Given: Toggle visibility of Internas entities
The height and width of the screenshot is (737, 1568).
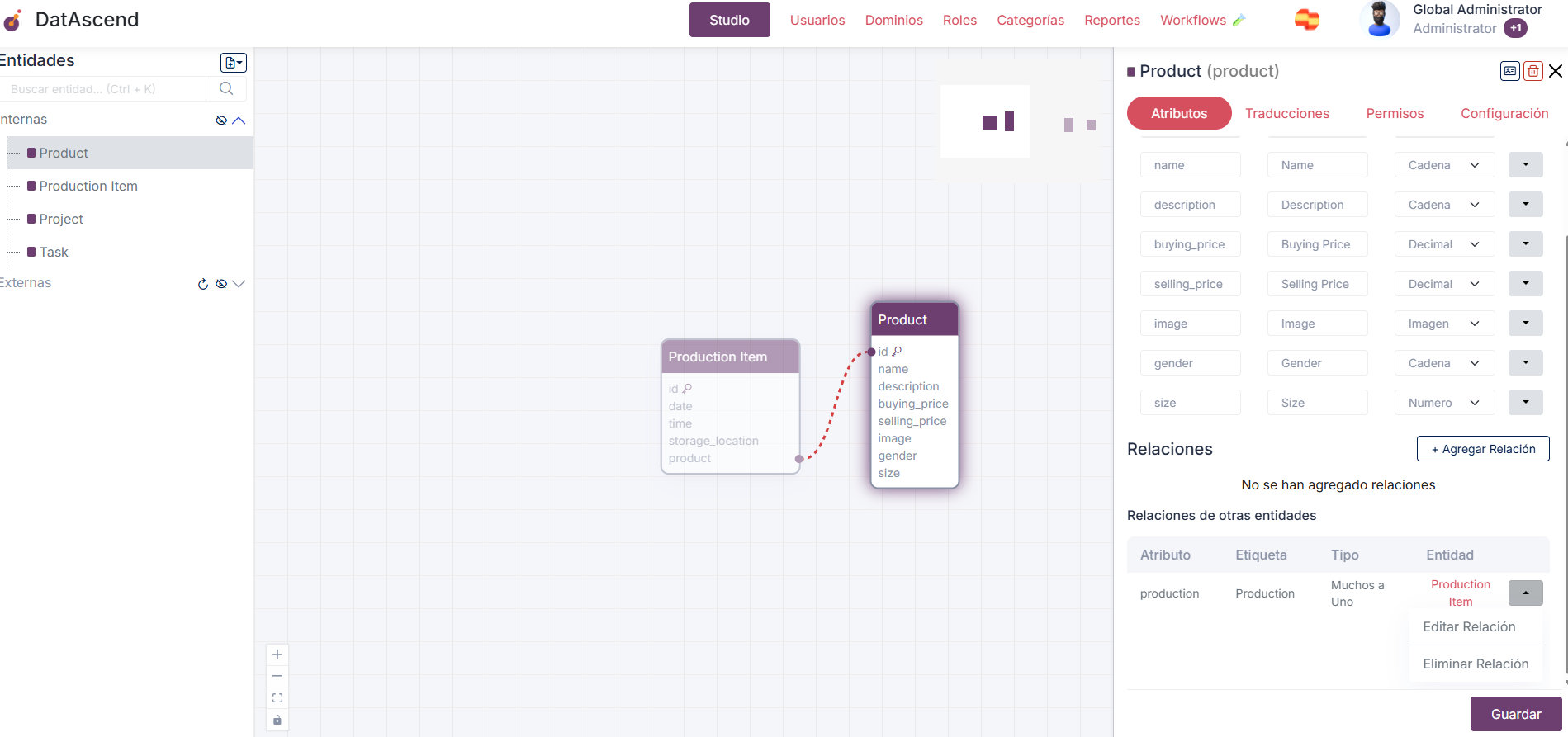Looking at the screenshot, I should [220, 120].
